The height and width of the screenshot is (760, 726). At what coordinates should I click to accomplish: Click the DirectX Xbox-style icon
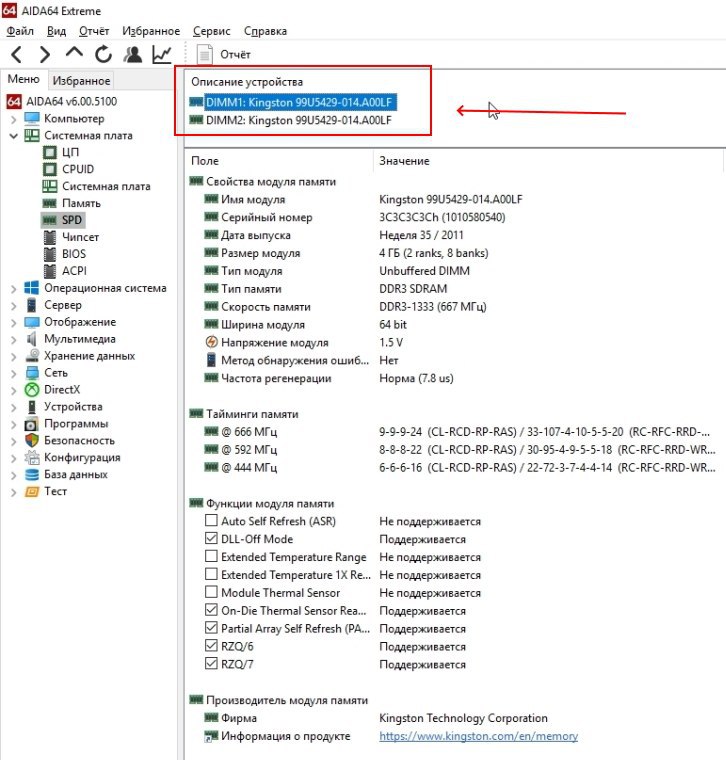coord(32,390)
